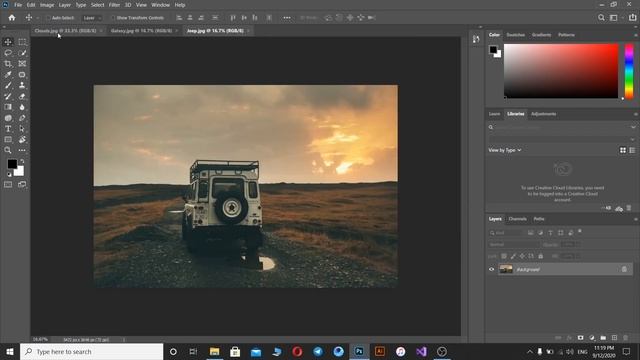The width and height of the screenshot is (640, 360).
Task: Click more align options three-dots button
Action: point(287,18)
